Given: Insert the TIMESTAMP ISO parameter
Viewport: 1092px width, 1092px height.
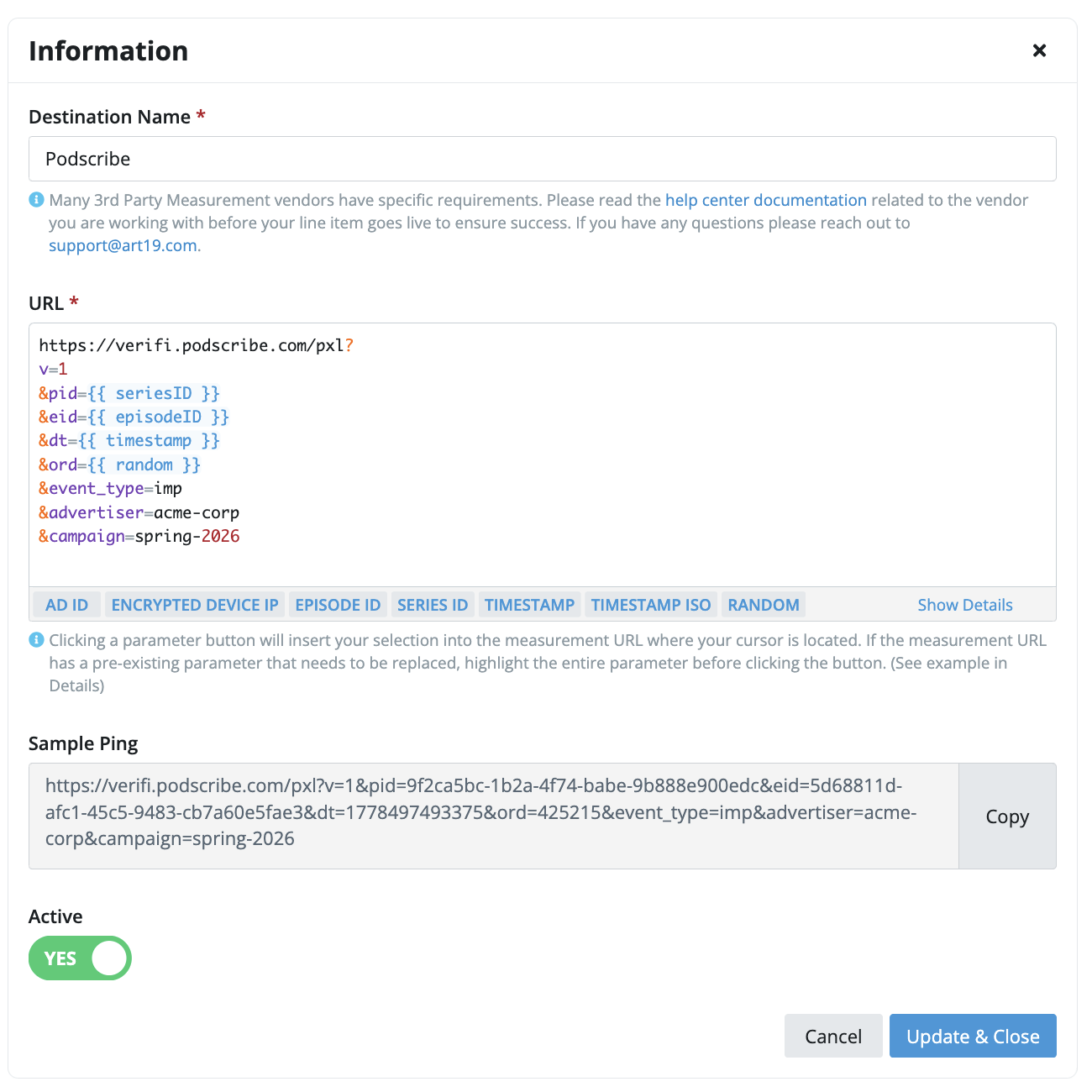Looking at the screenshot, I should 651,605.
